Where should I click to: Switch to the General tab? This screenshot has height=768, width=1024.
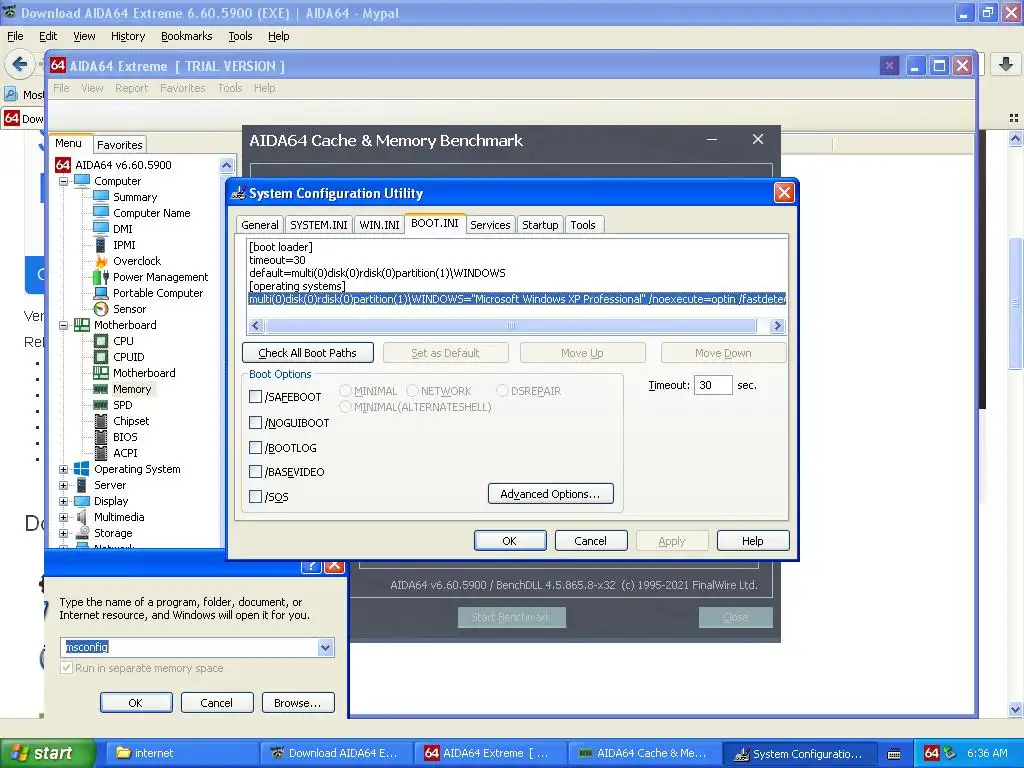259,225
